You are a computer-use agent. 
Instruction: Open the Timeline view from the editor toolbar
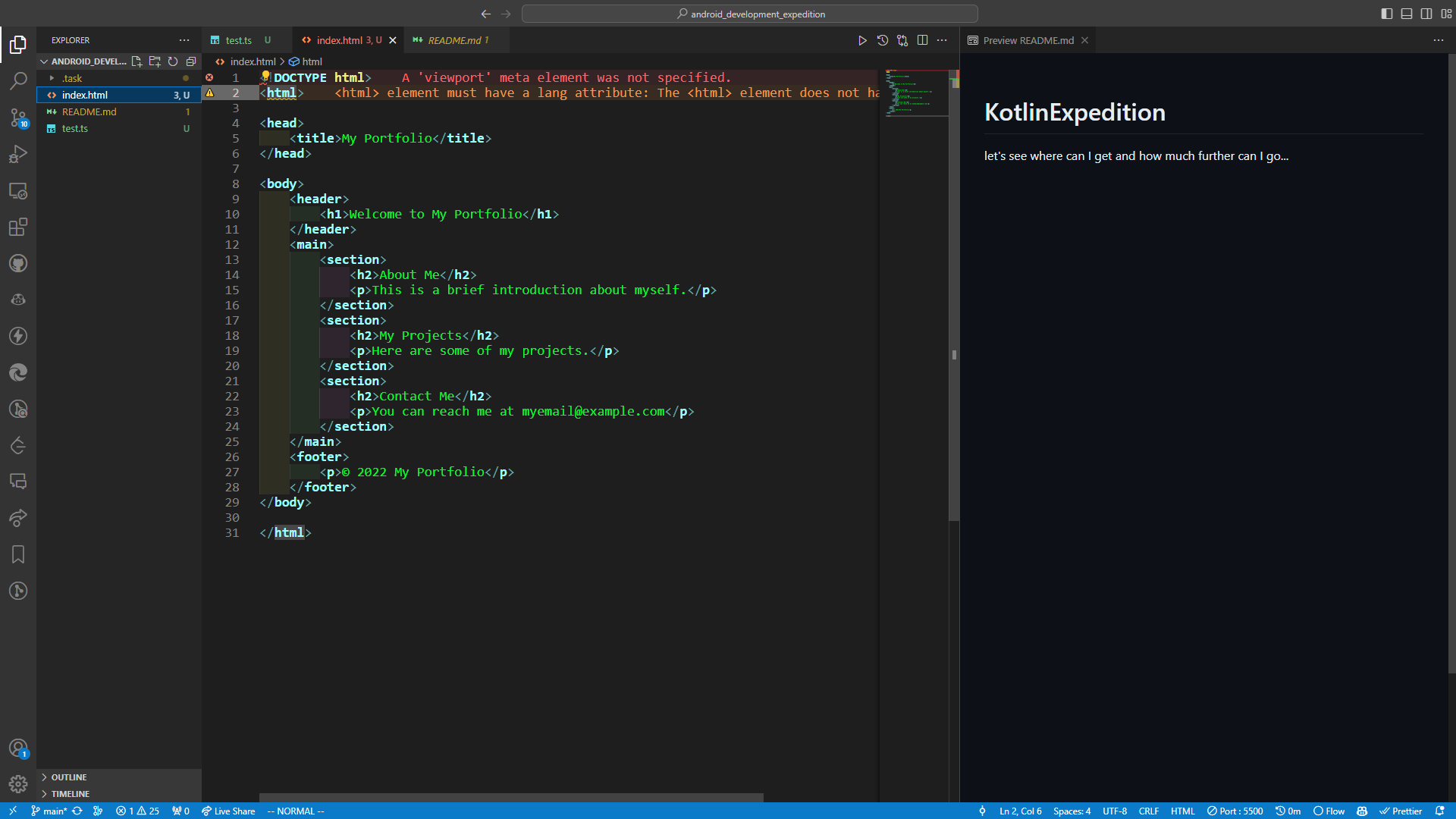[x=882, y=40]
